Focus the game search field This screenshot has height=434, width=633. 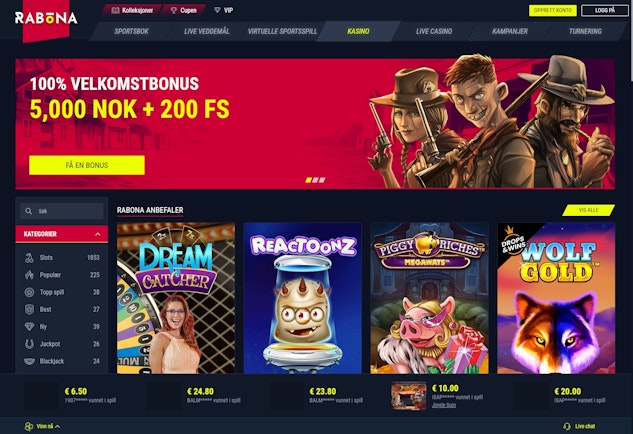tap(62, 211)
